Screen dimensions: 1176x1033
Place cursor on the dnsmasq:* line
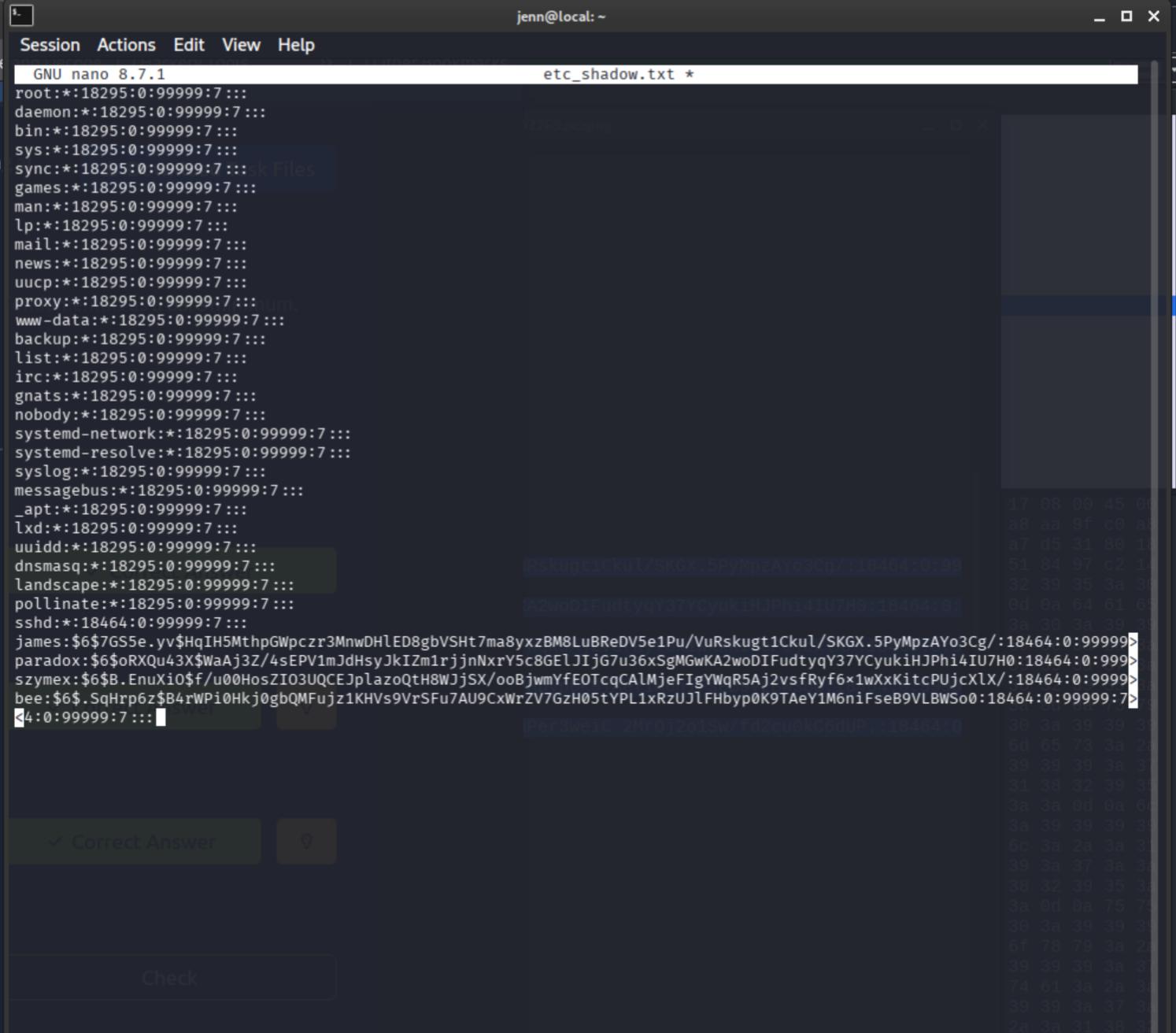pos(145,565)
